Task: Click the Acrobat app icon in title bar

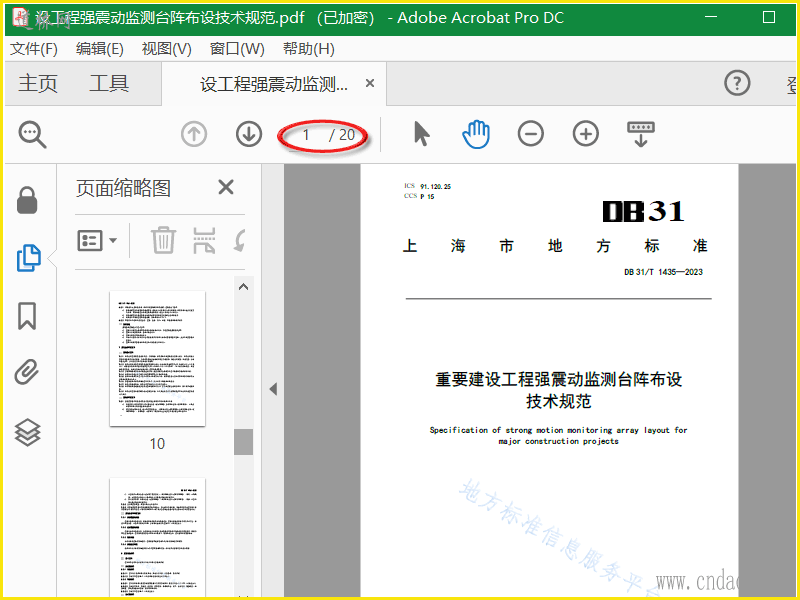Action: click(21, 17)
